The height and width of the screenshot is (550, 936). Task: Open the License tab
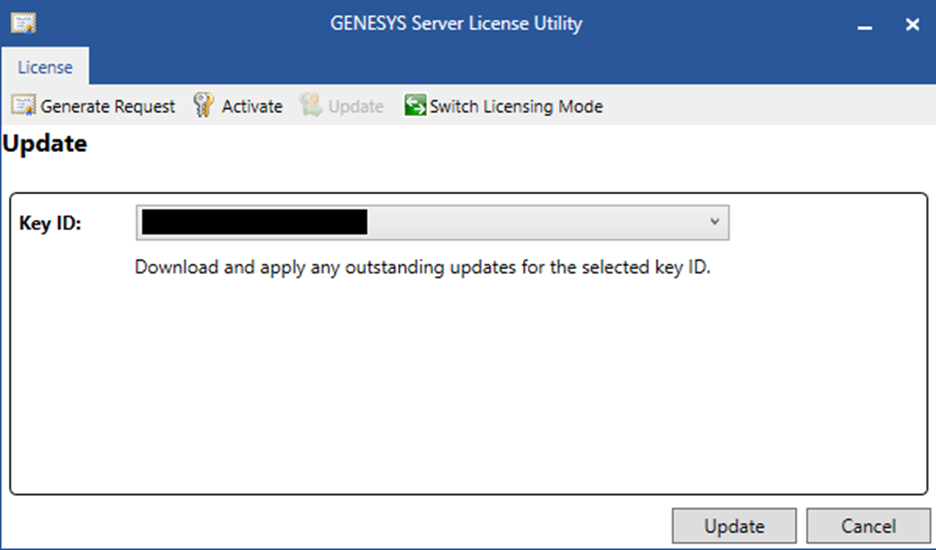pos(45,68)
